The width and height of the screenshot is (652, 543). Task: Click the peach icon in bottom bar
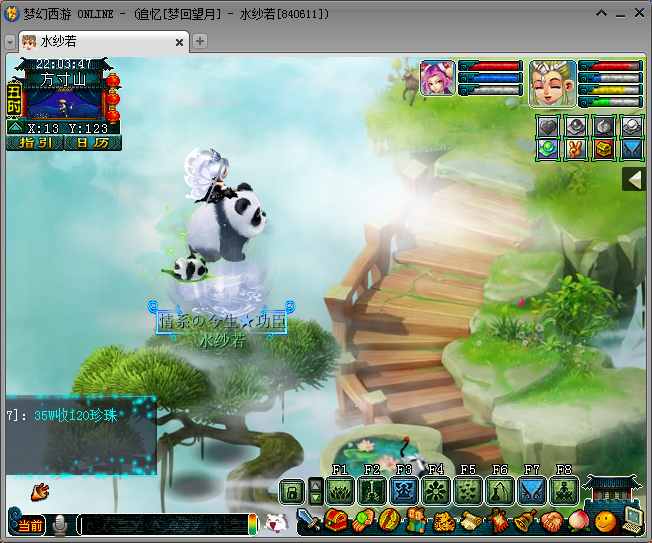coord(579,521)
